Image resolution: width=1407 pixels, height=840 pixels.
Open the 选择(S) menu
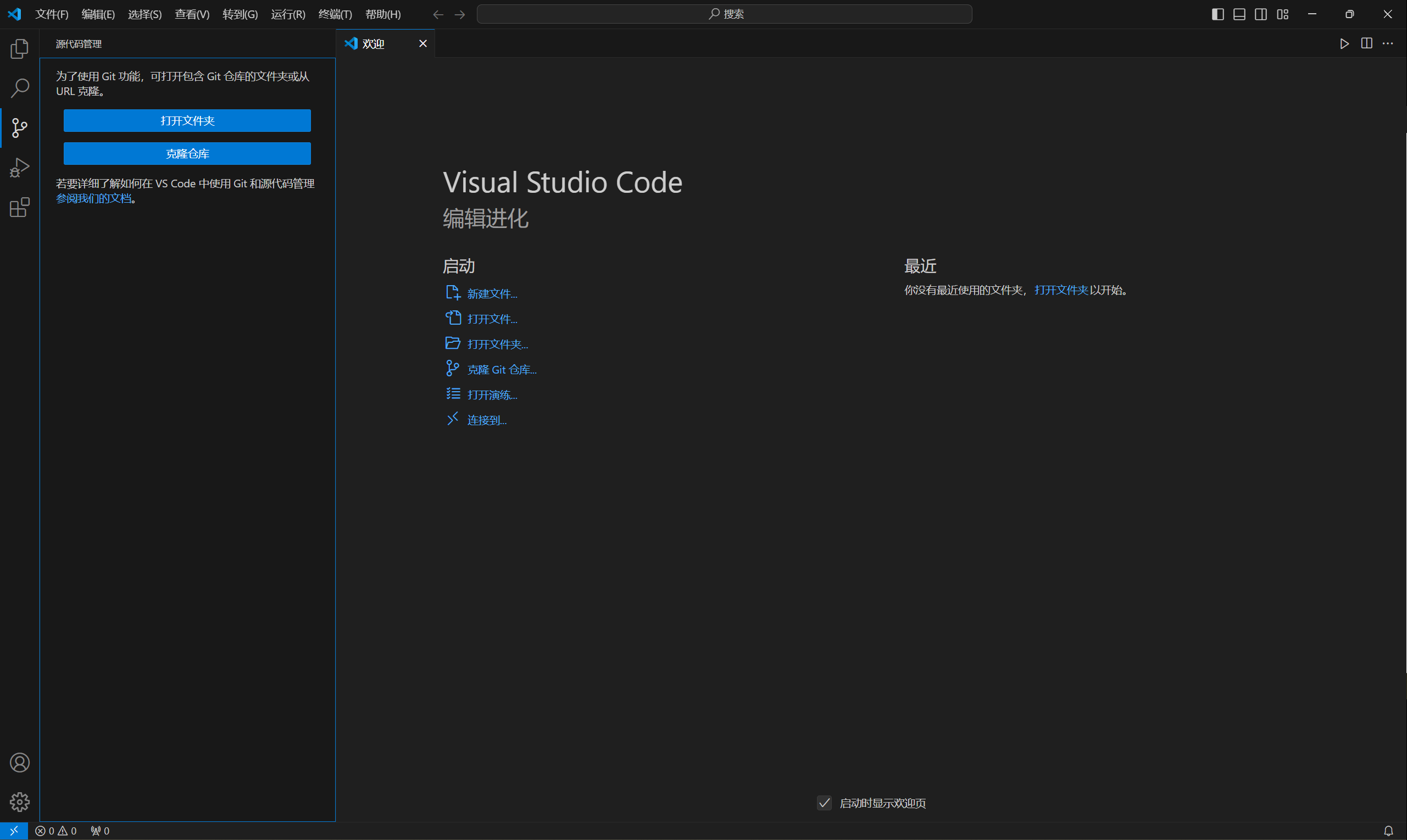coord(145,14)
